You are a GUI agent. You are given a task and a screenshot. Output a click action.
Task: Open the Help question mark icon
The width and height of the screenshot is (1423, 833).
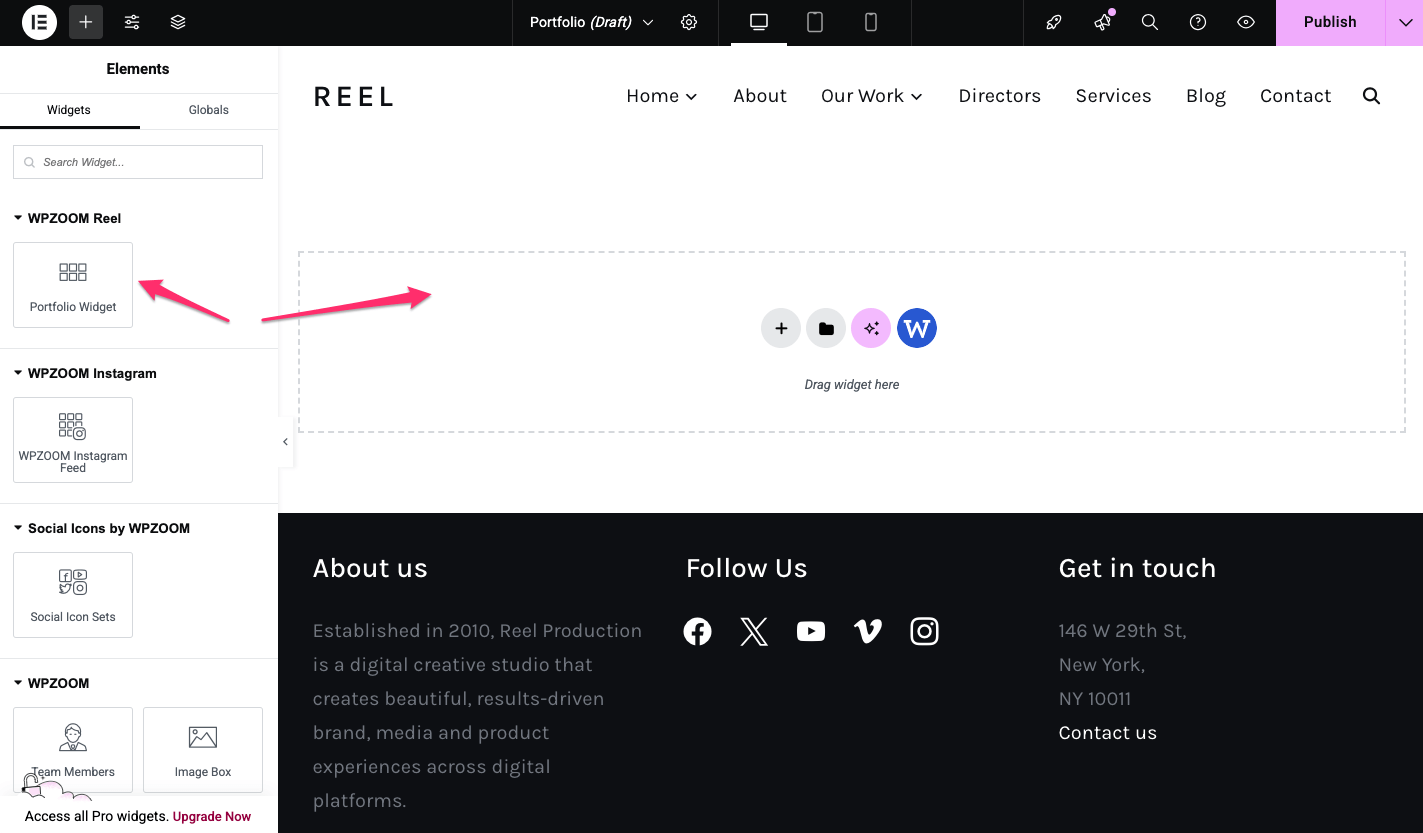pyautogui.click(x=1198, y=22)
